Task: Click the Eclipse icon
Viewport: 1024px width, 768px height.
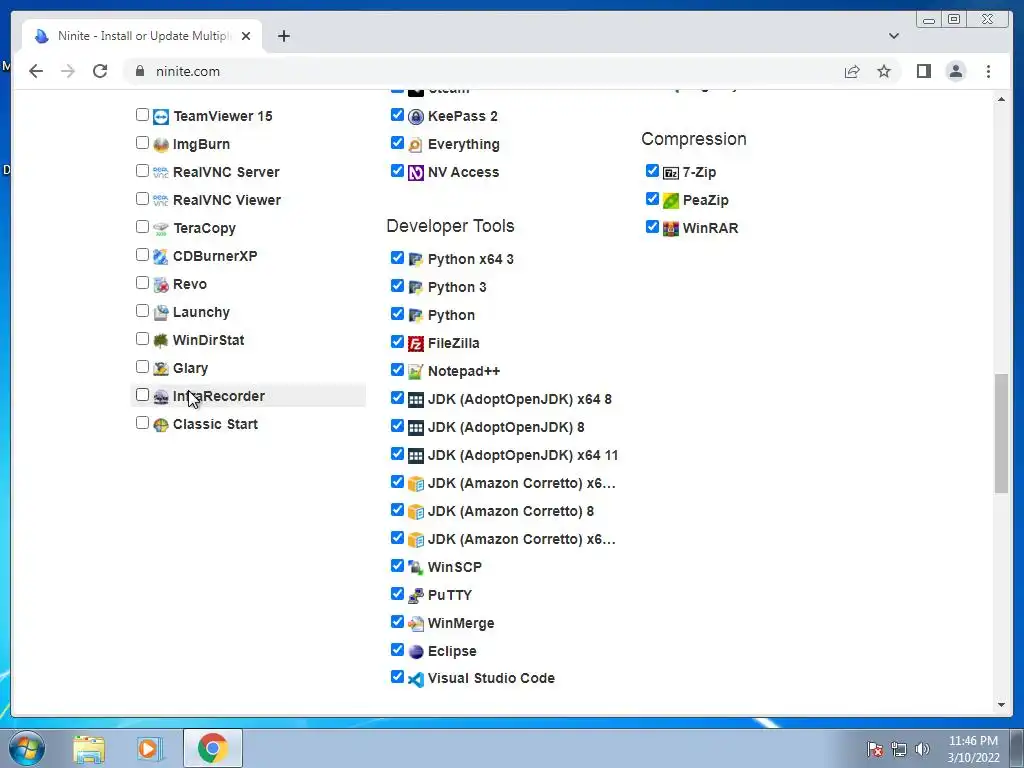Action: pyautogui.click(x=416, y=652)
